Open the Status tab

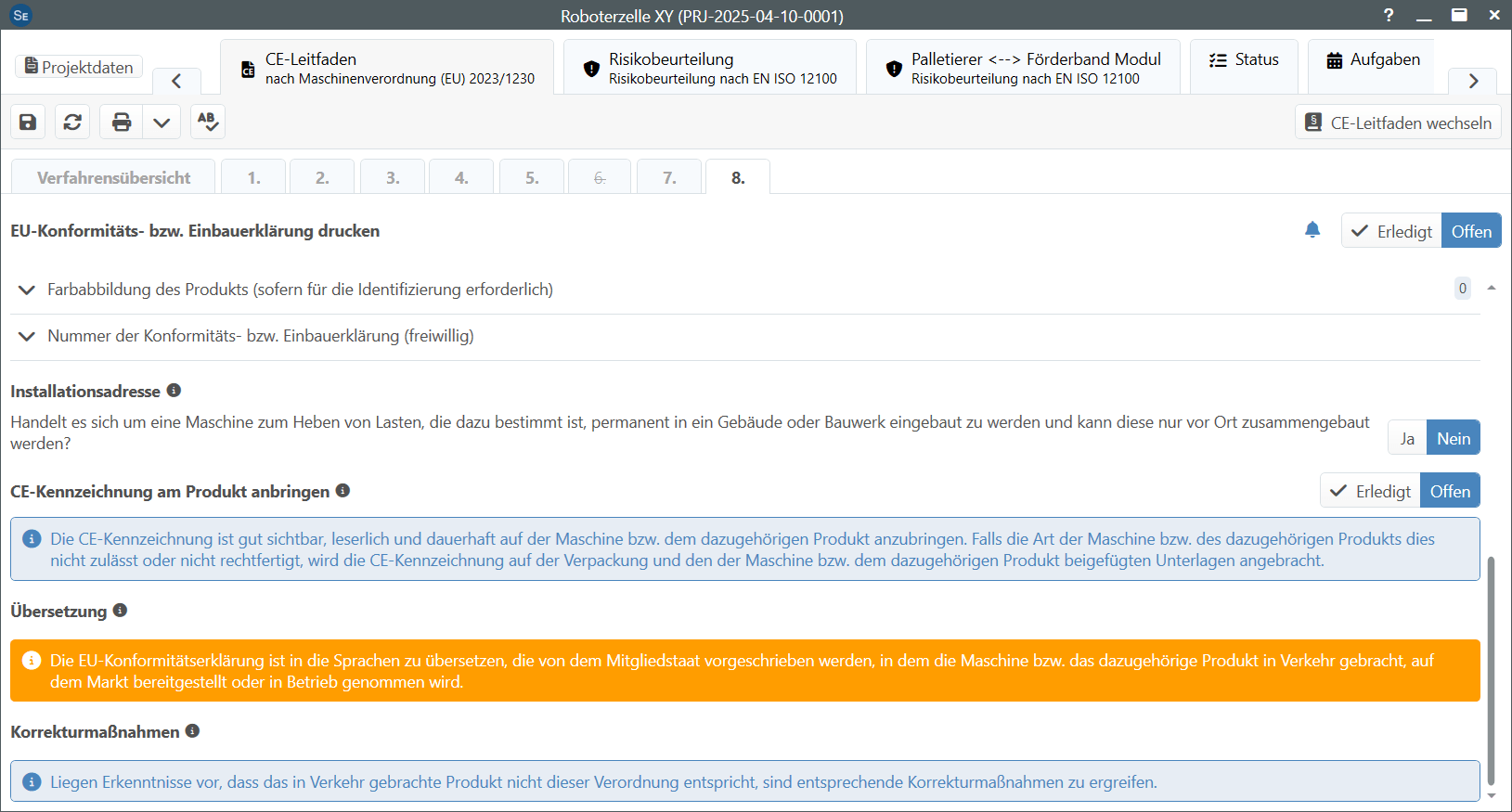(x=1244, y=67)
